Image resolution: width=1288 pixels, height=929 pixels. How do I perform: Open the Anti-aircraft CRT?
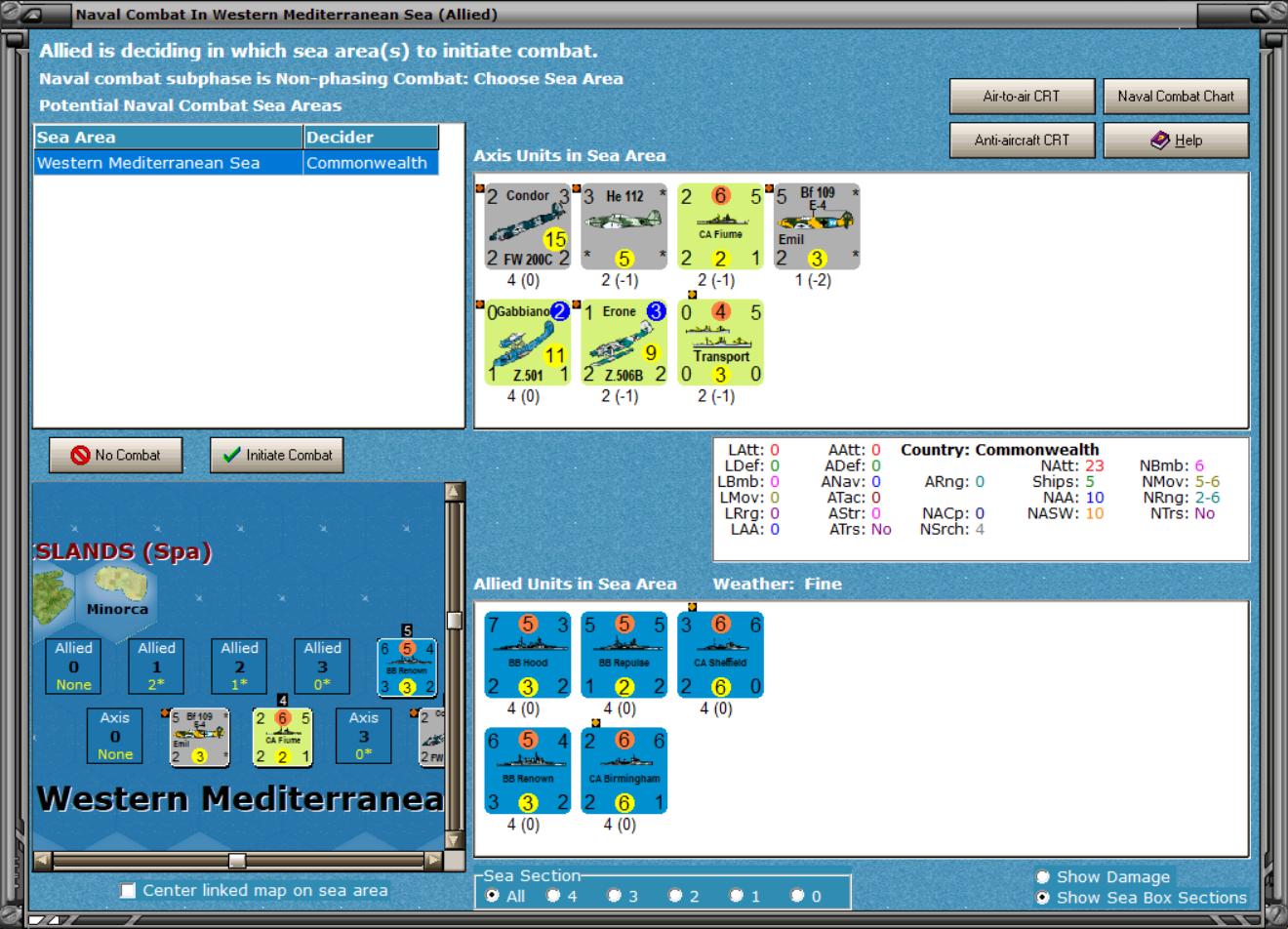tap(1022, 141)
